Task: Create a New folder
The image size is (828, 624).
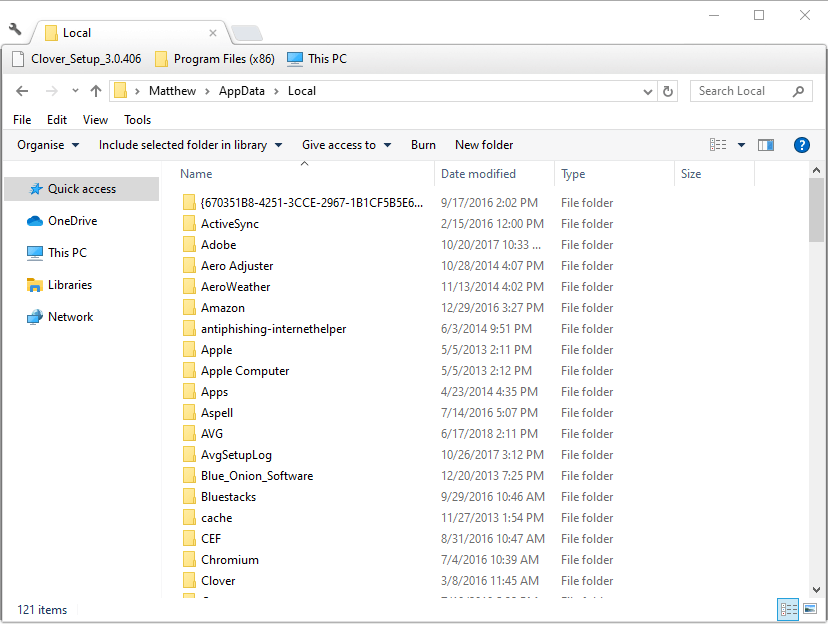Action: click(x=484, y=145)
